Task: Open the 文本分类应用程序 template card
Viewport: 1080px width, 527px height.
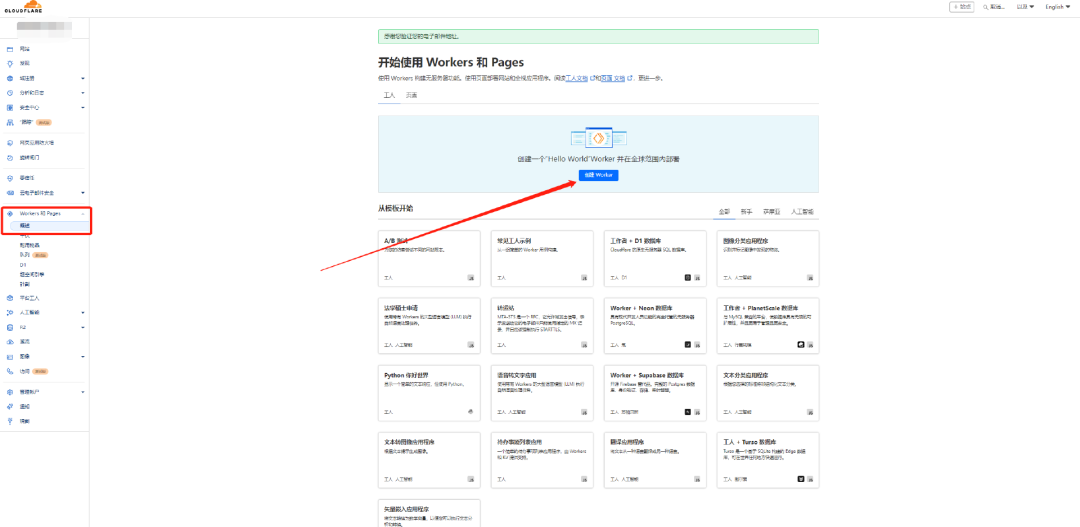Action: click(768, 393)
